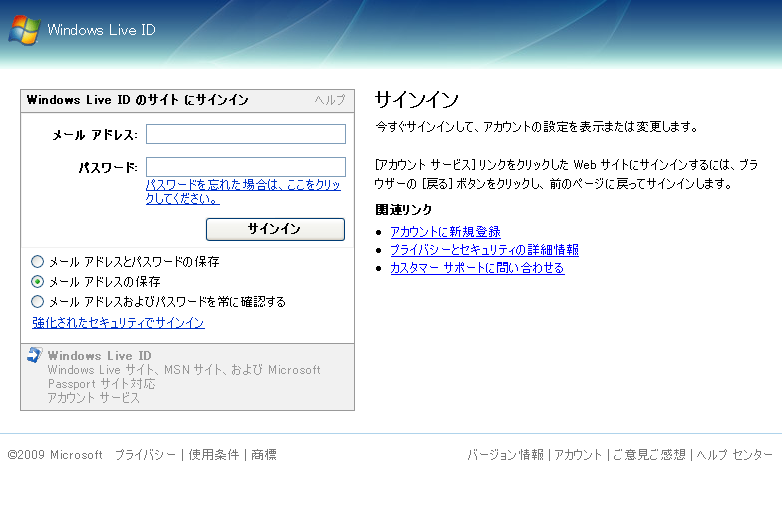Focus the メール アドレス input field
This screenshot has height=521, width=782.
(x=245, y=134)
